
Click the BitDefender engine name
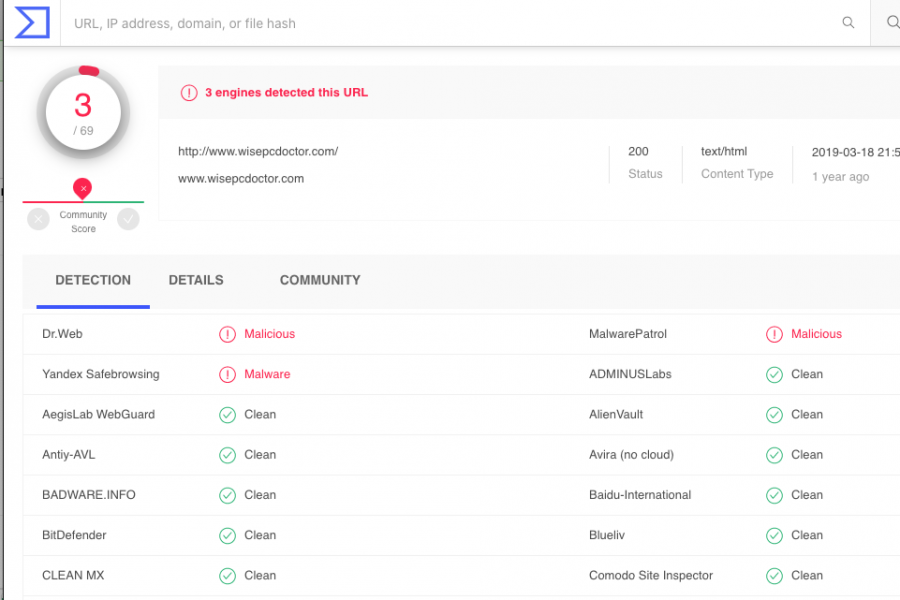pyautogui.click(x=74, y=535)
